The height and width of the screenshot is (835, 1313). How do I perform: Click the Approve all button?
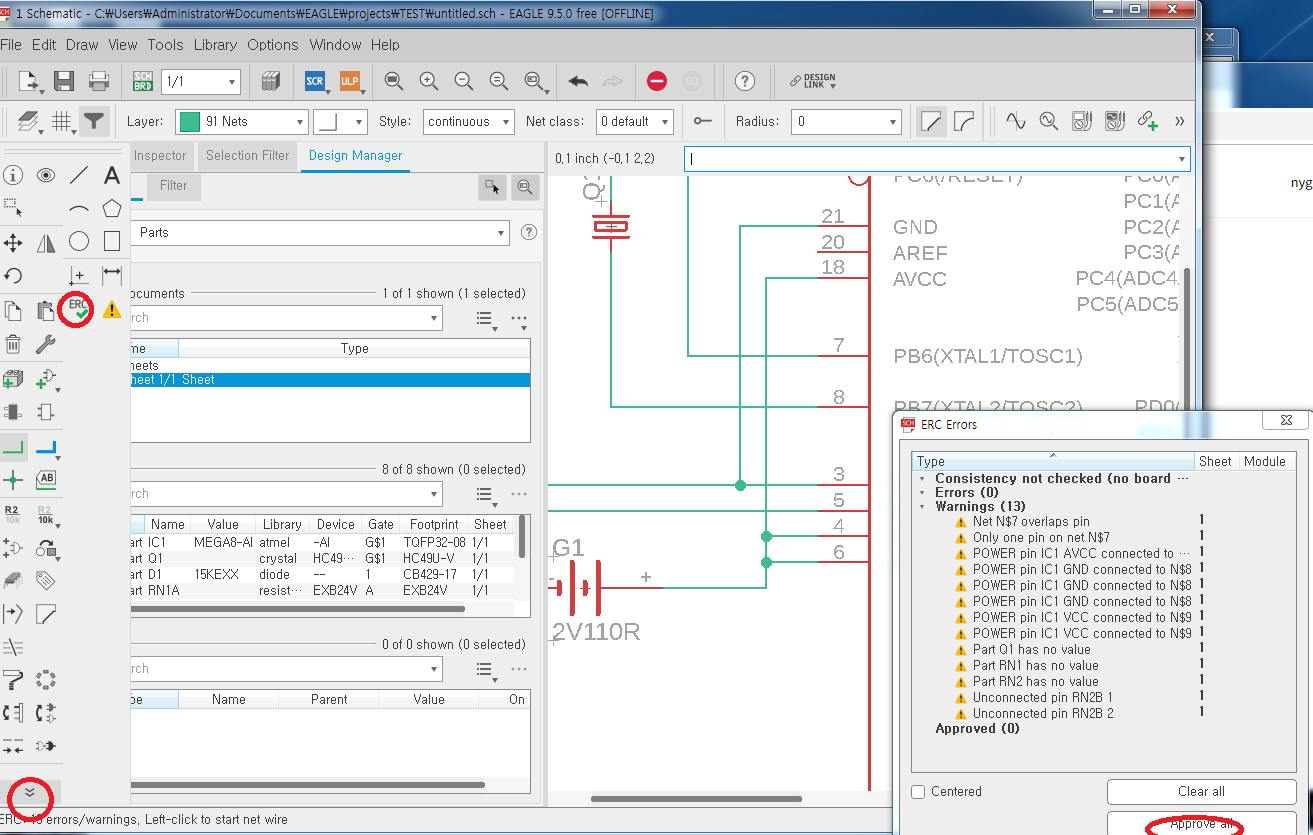pos(1201,823)
